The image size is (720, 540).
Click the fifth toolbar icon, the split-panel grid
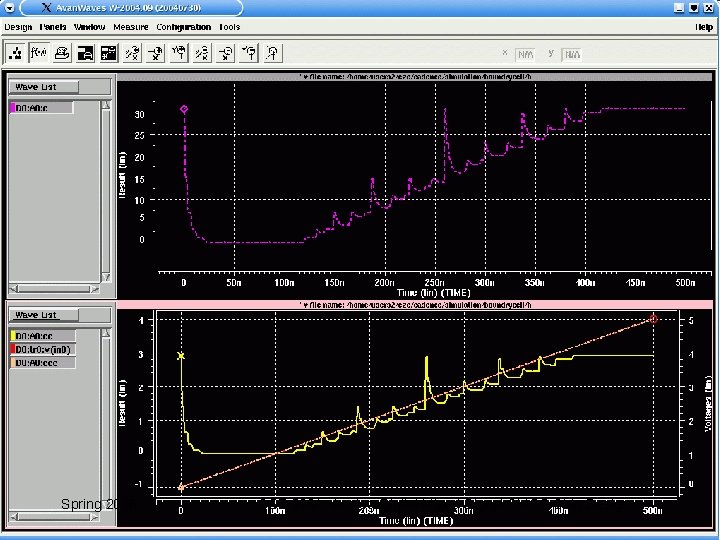[x=109, y=52]
